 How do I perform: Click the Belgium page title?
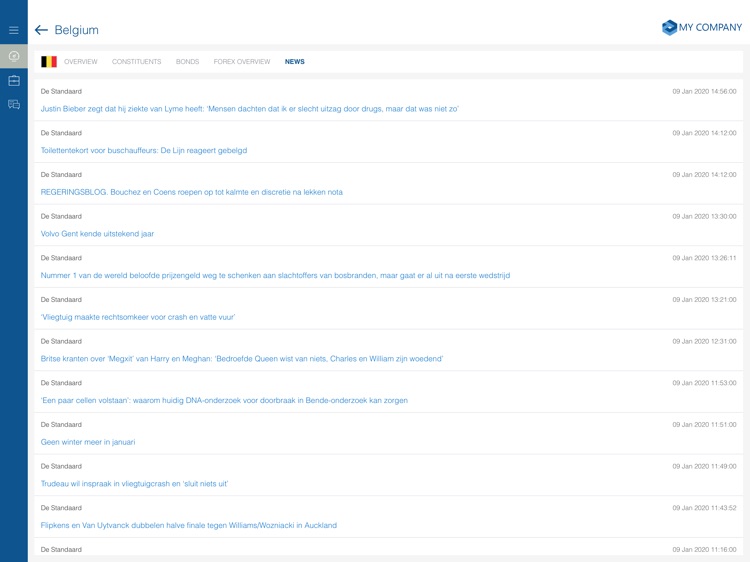(77, 30)
